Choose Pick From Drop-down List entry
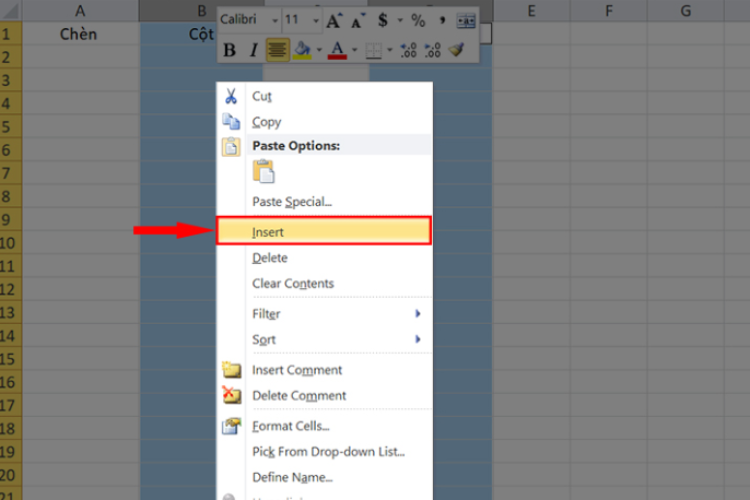Viewport: 750px width, 500px height. pos(324,452)
